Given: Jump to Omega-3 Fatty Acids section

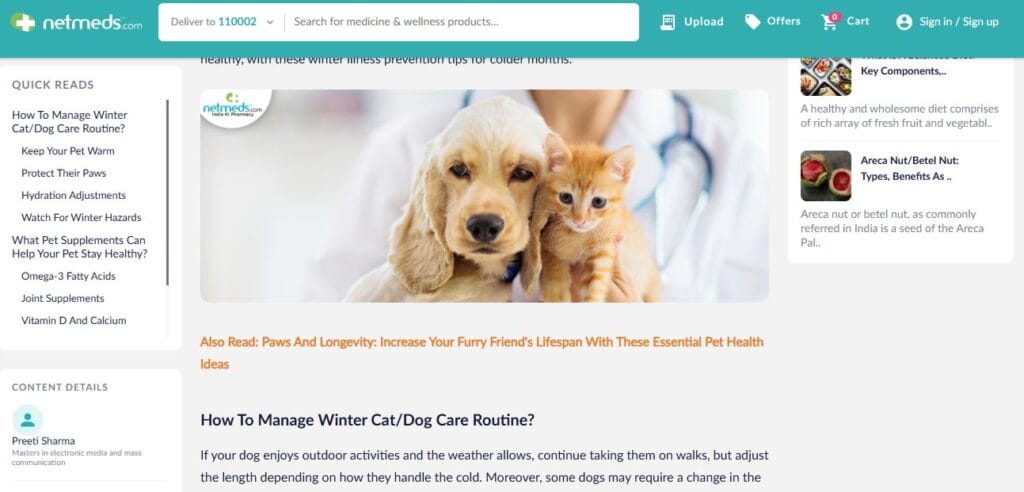Looking at the screenshot, I should [x=69, y=276].
